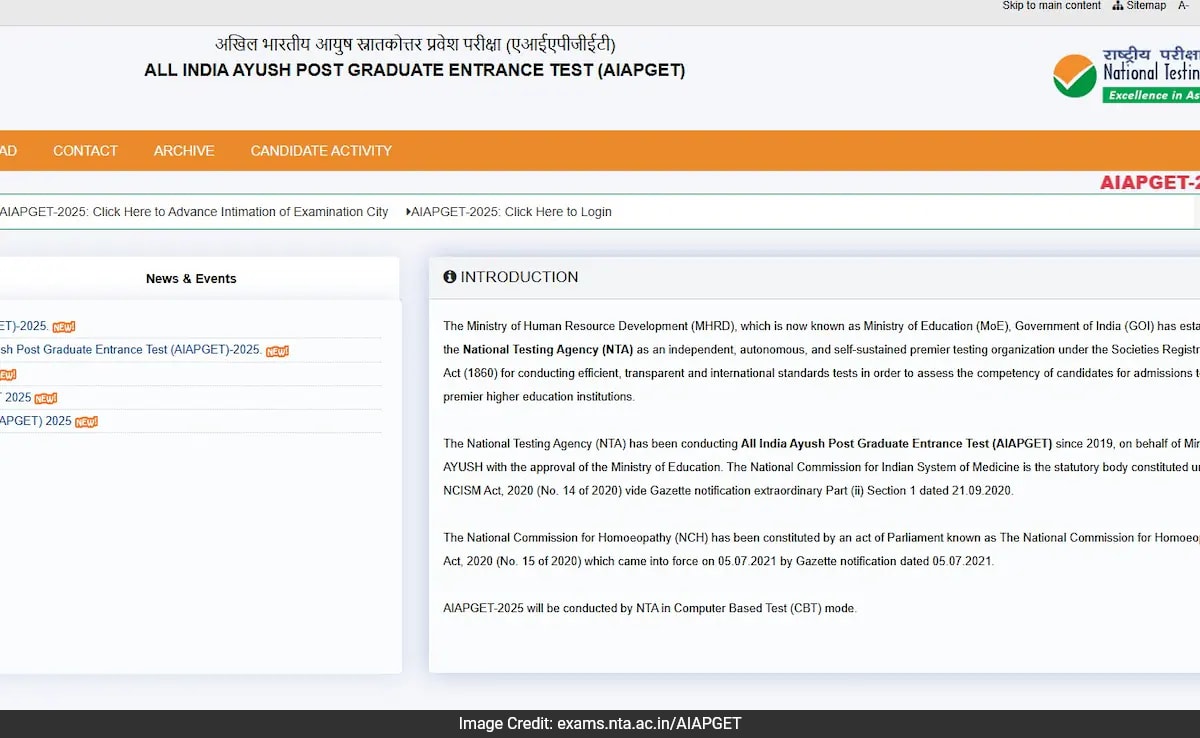Click the NEW badge beside 'APGET) 2025'
This screenshot has width=1200, height=738.
click(86, 422)
